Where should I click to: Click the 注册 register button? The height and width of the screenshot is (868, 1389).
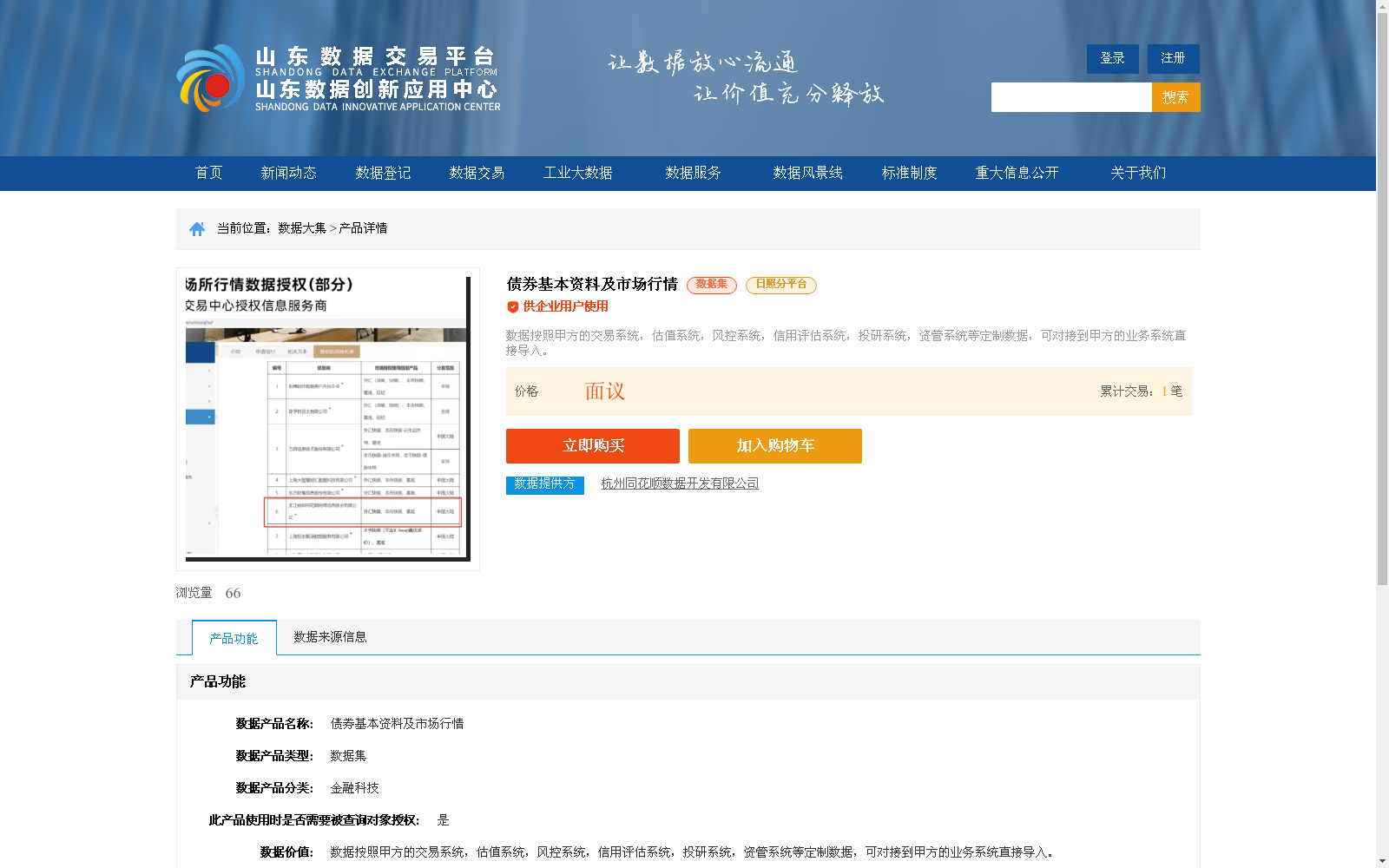click(x=1173, y=58)
